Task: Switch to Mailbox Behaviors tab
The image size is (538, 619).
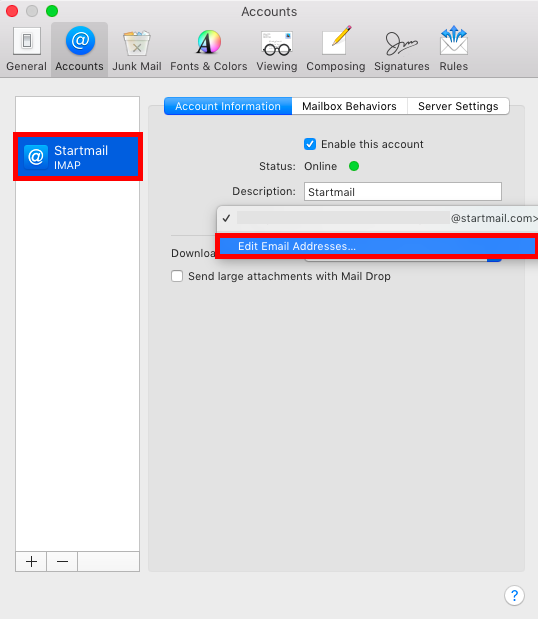Action: (349, 106)
